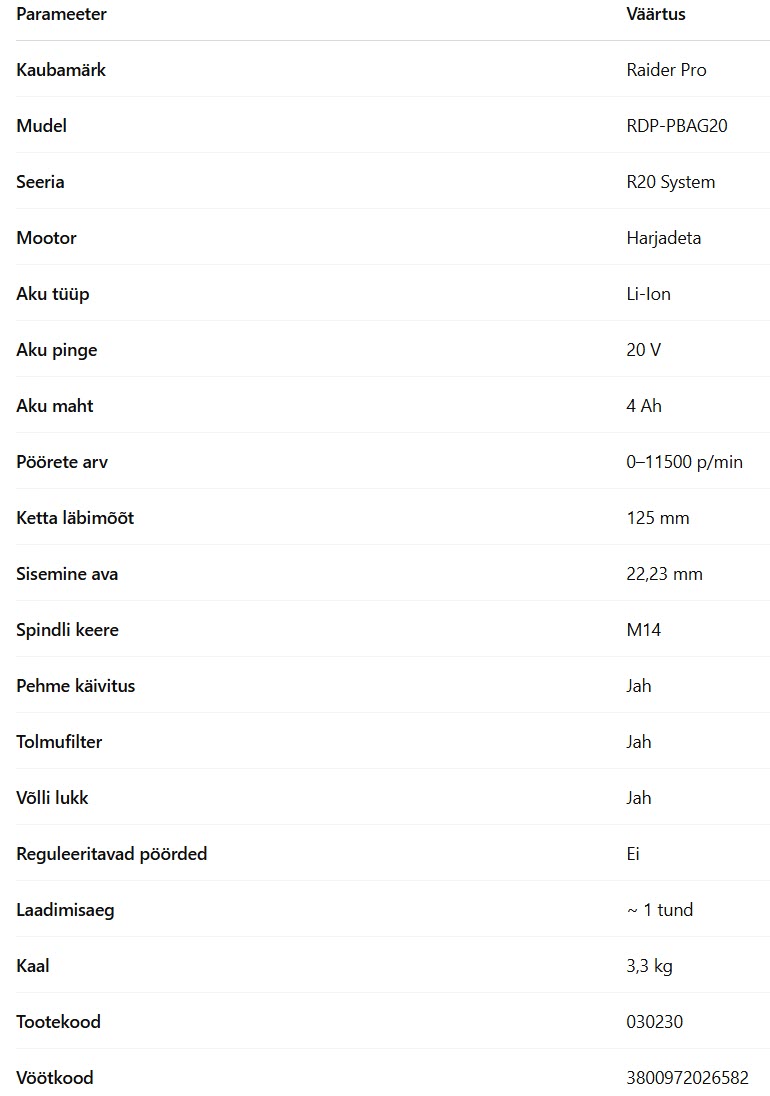The width and height of the screenshot is (770, 1096).
Task: Click the Parameeter column header
Action: point(61,14)
